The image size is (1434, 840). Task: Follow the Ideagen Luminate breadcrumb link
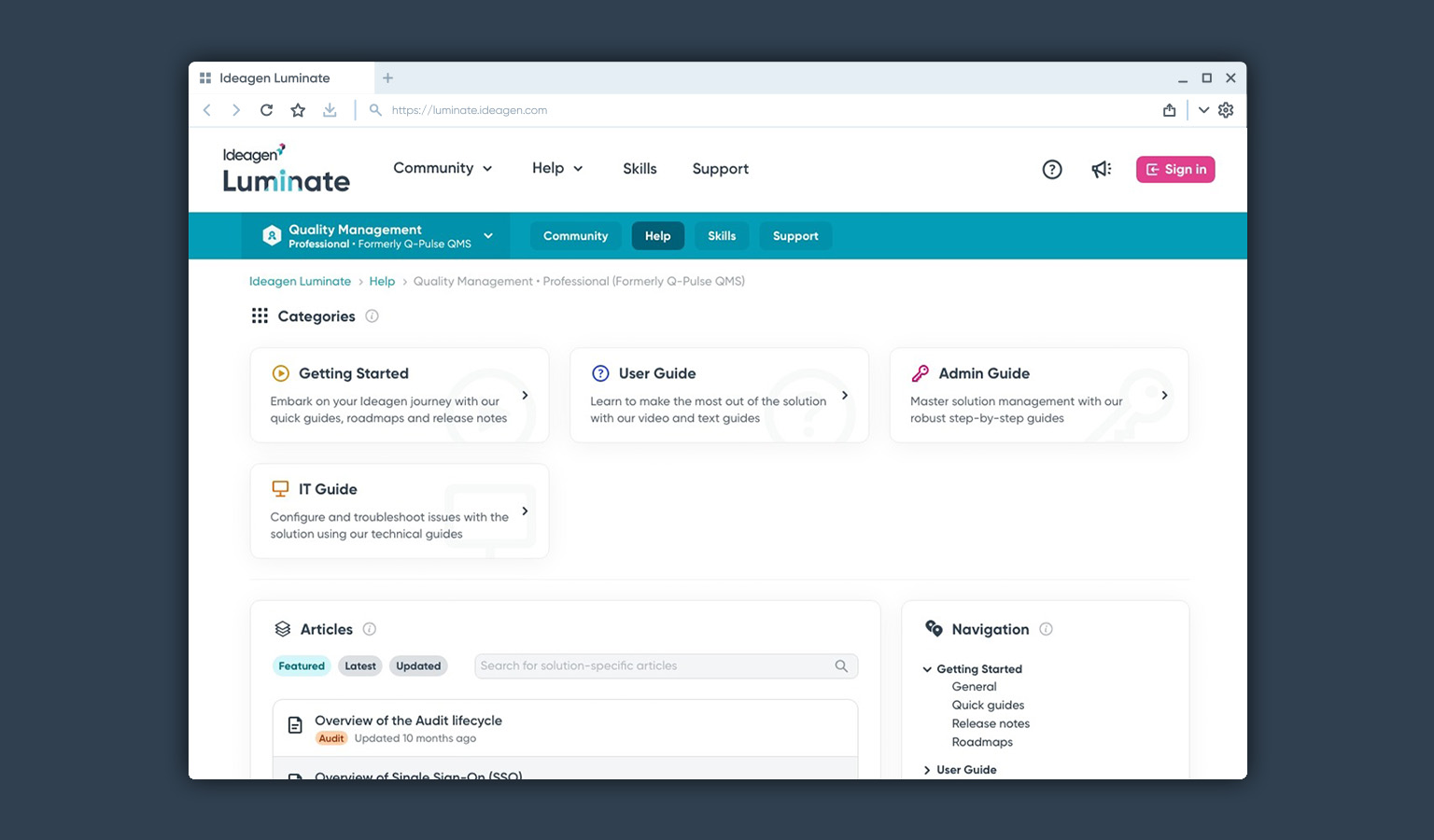[x=300, y=281]
